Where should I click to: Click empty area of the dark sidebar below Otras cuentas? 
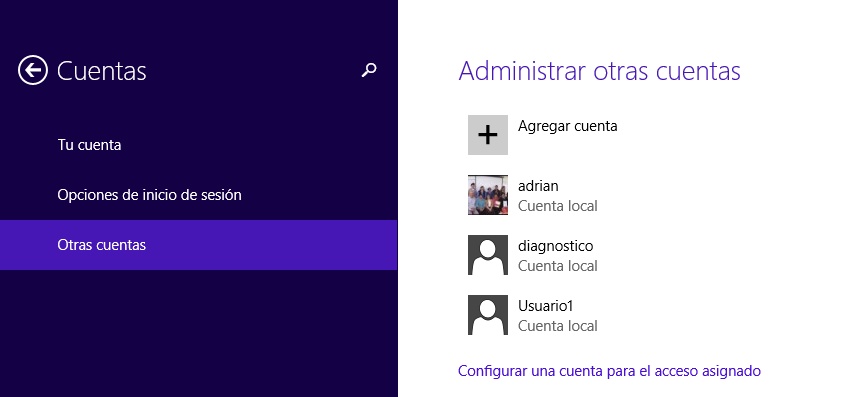coord(198,333)
